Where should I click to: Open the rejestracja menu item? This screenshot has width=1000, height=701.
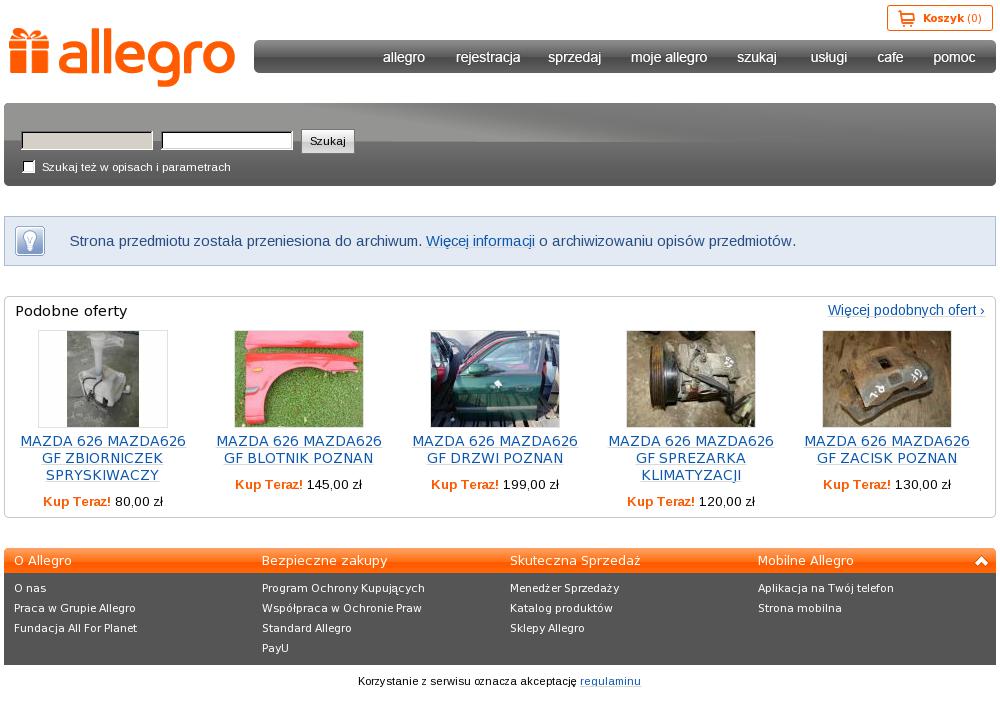click(488, 57)
